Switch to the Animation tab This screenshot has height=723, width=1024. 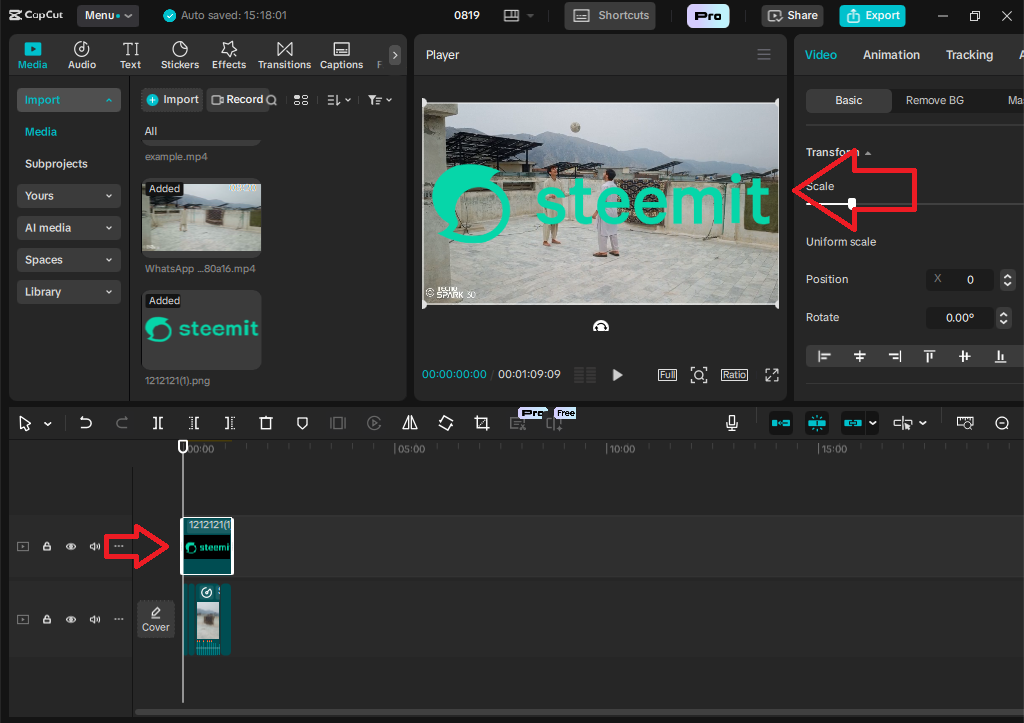[x=891, y=55]
